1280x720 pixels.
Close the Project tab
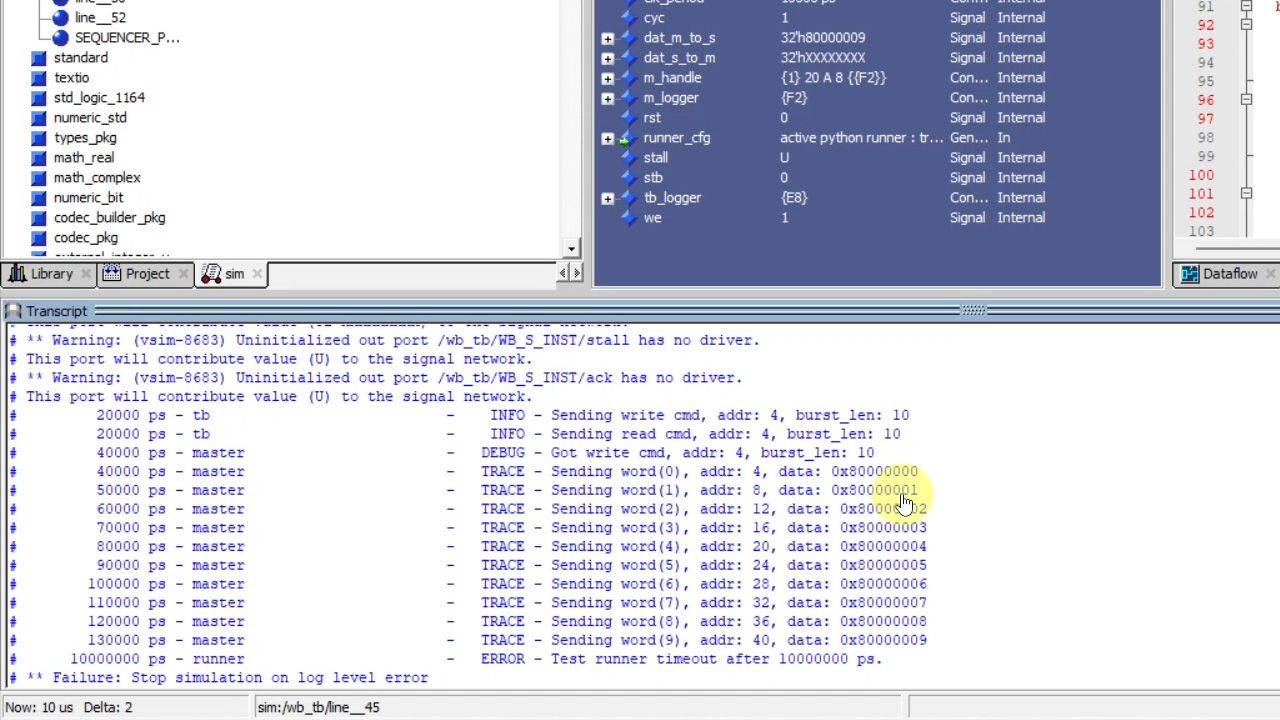coord(184,274)
